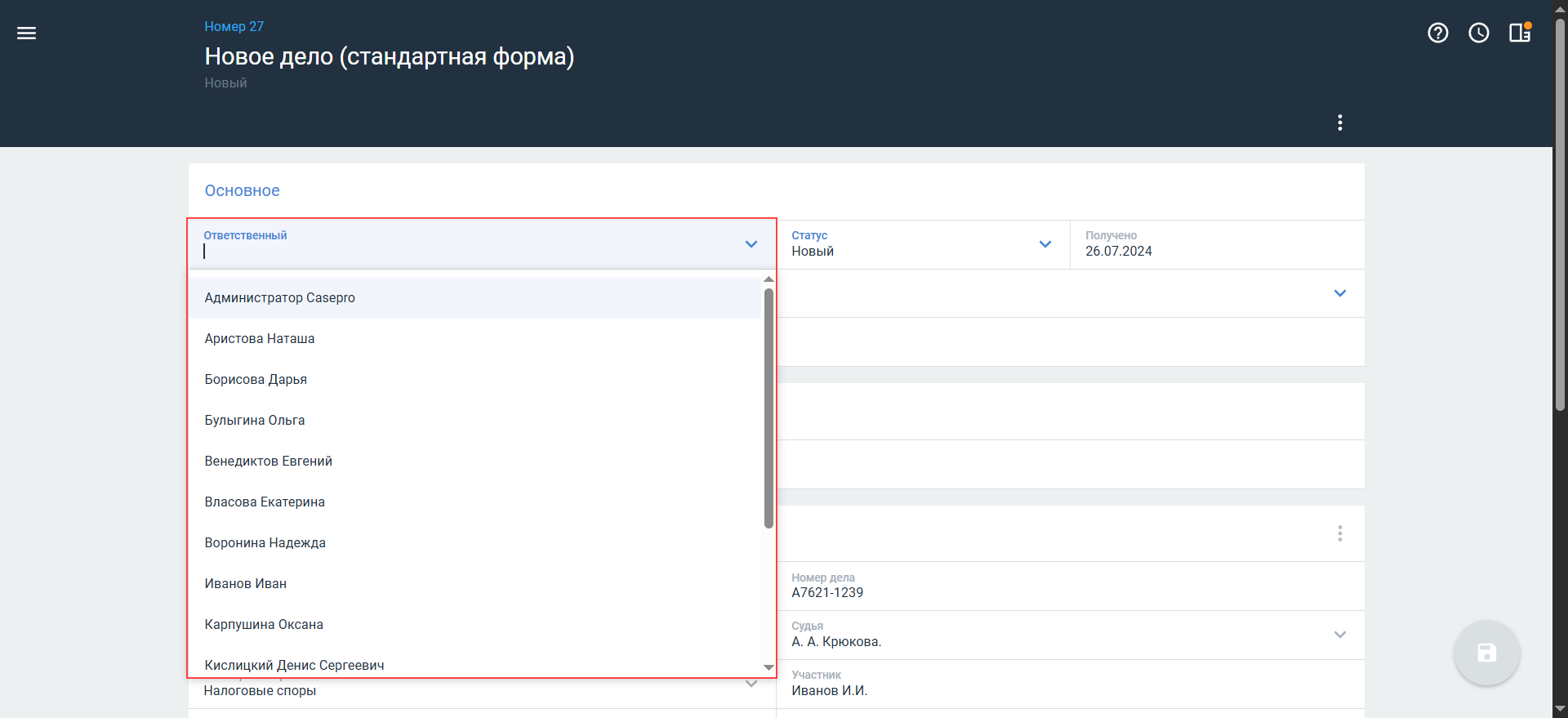The image size is (1568, 718).
Task: Open the side panel notifications icon
Action: [1520, 33]
